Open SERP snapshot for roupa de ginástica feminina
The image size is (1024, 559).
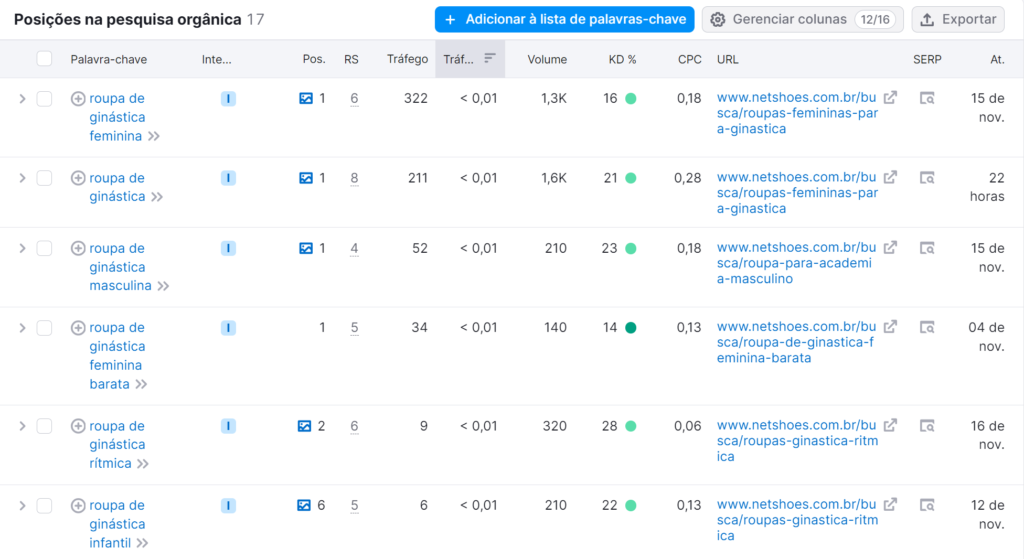pyautogui.click(x=927, y=98)
